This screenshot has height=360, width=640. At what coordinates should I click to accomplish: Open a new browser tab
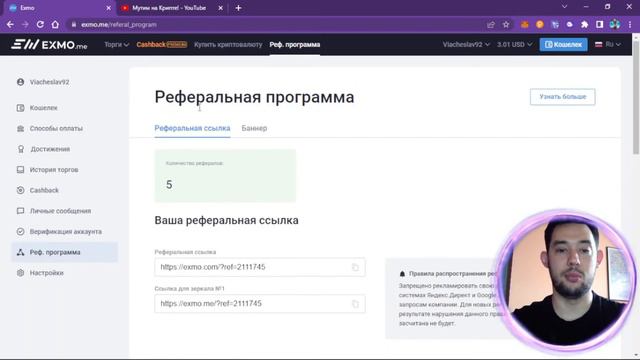238,8
